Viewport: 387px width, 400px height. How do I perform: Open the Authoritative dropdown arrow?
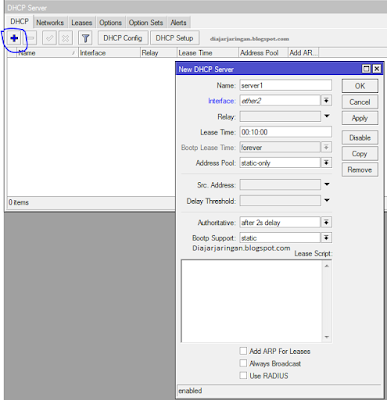coord(326,222)
